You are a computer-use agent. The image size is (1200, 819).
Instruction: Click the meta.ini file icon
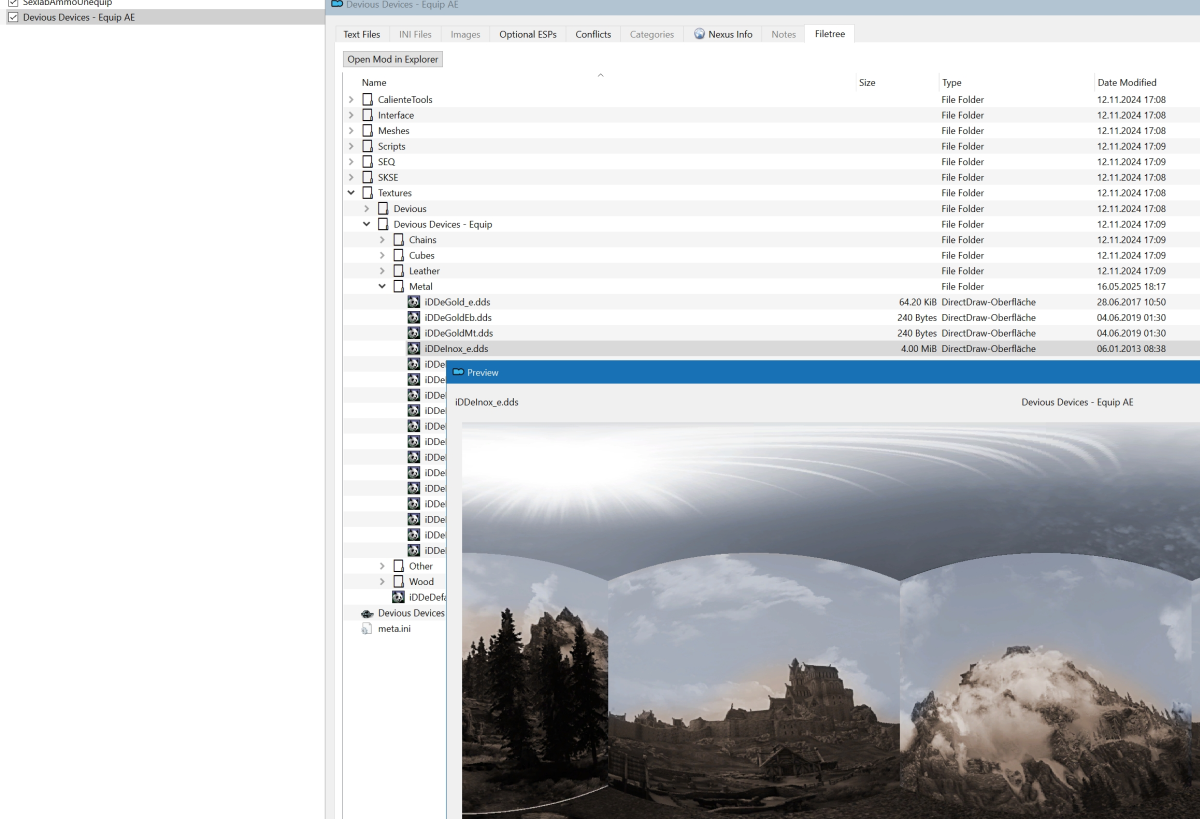(x=367, y=628)
